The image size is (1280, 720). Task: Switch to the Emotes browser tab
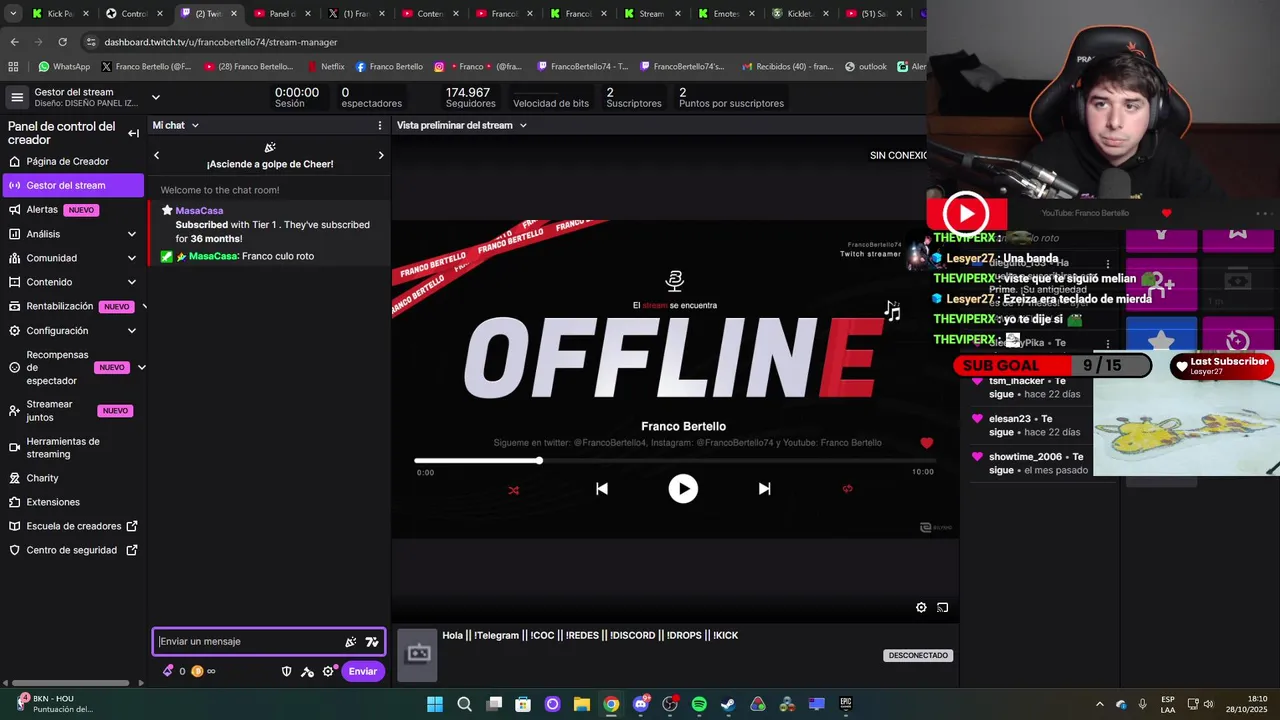click(x=729, y=14)
